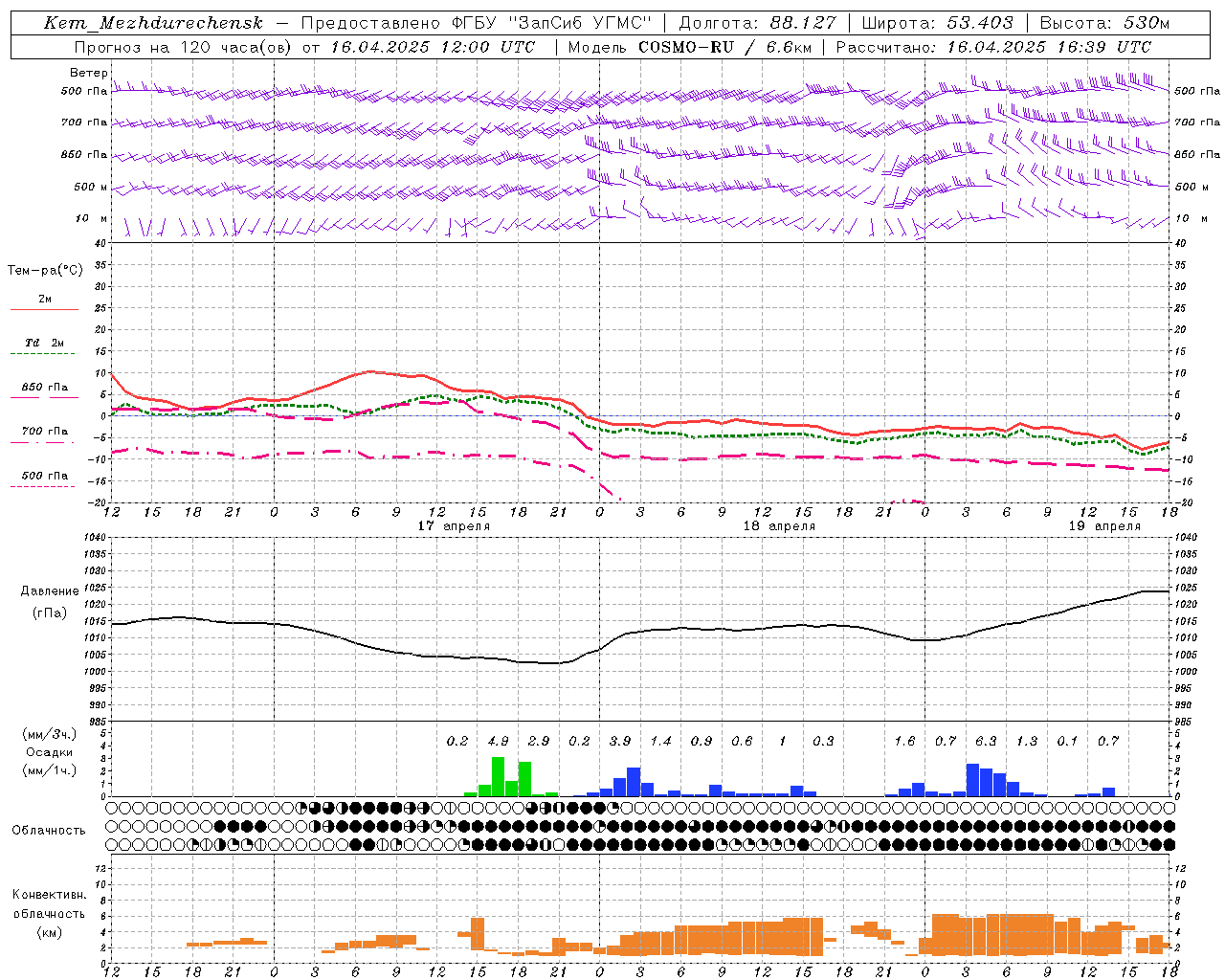Viewport: 1225px width, 980px height.
Task: Click the '850 гПа' temperature legend entry
Action: tap(44, 388)
